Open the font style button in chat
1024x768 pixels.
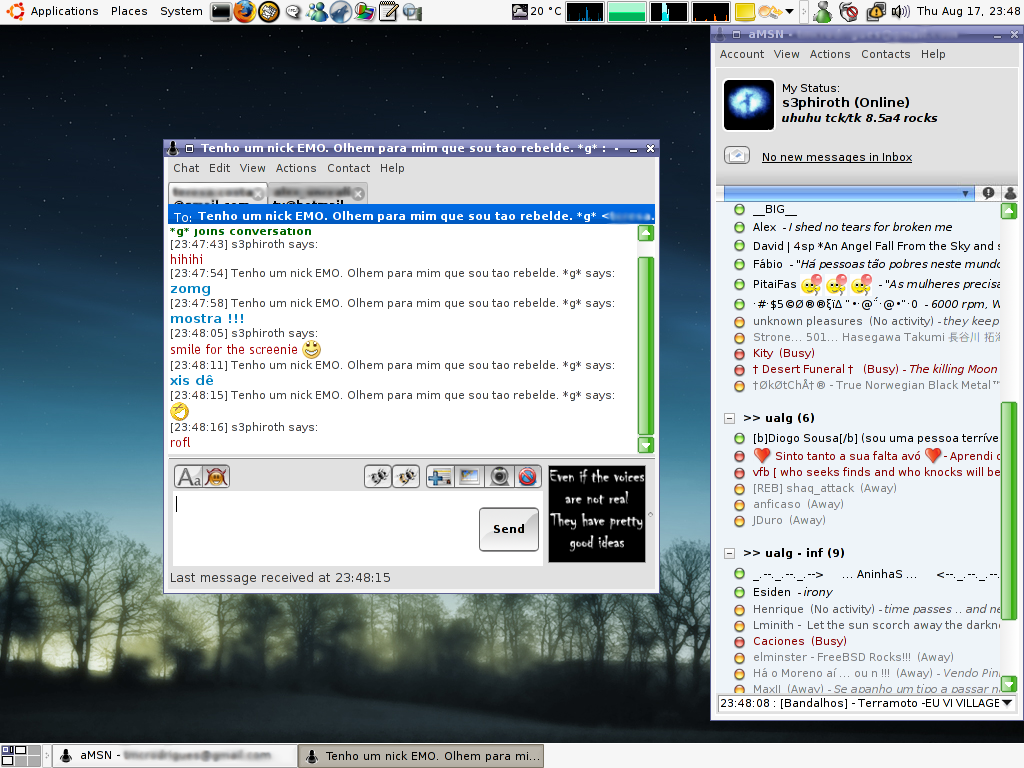188,477
